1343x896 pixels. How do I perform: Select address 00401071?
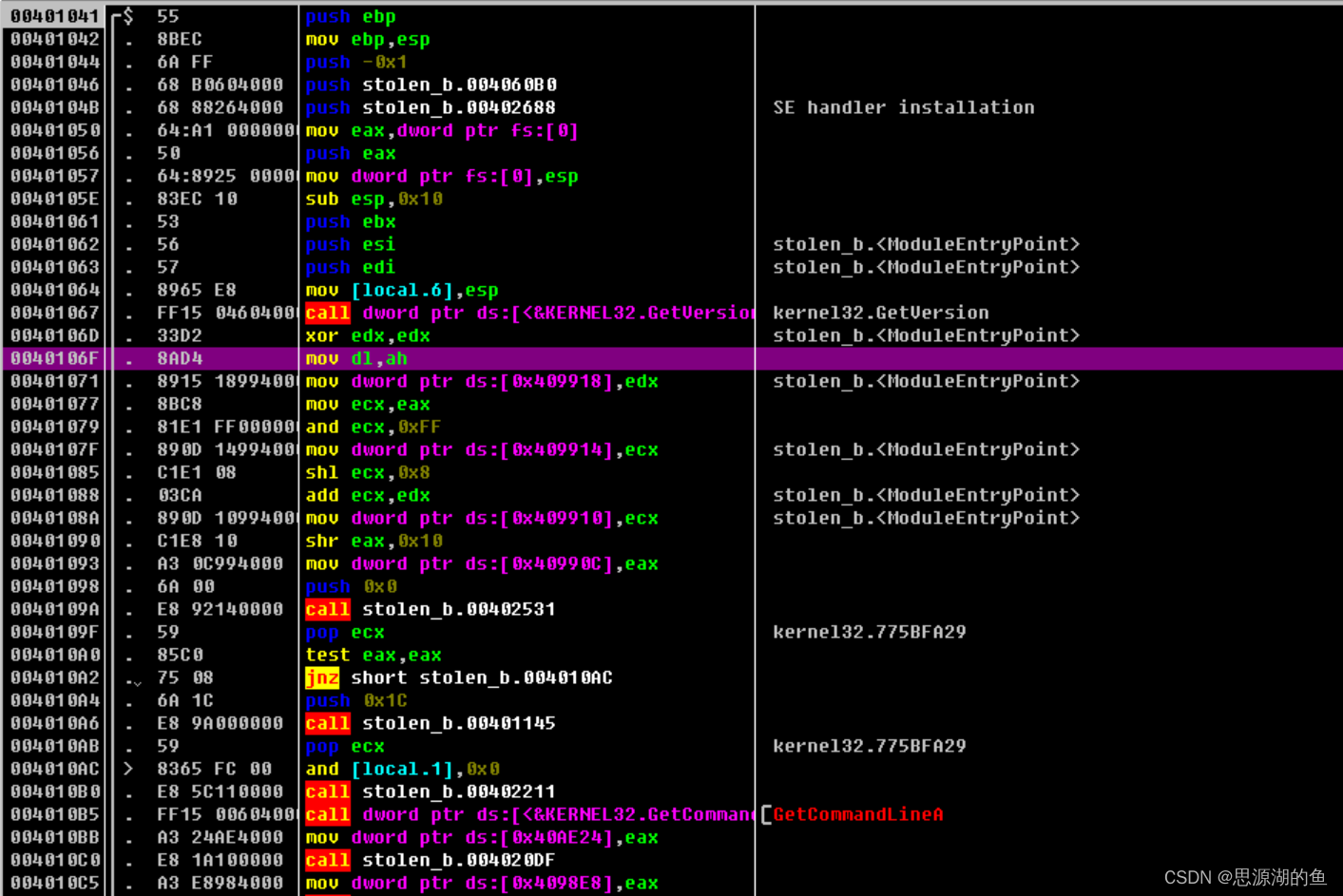55,381
